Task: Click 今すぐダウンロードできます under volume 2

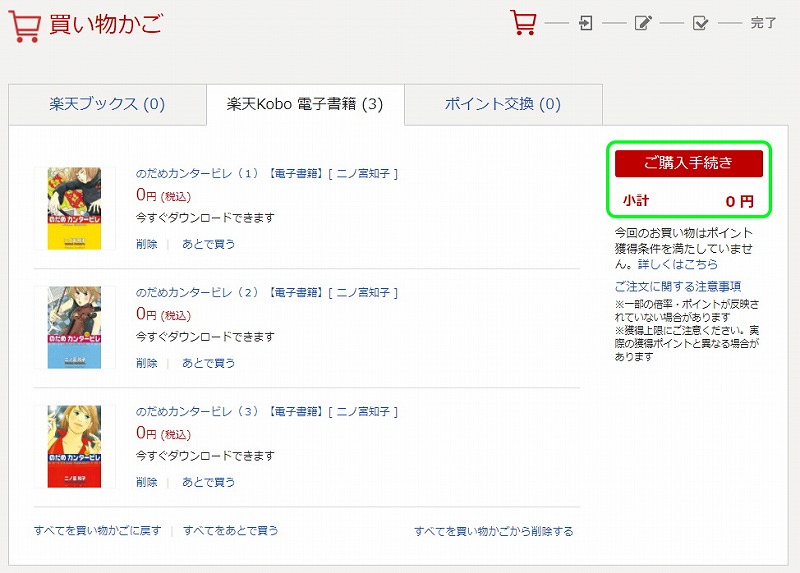Action: [205, 337]
